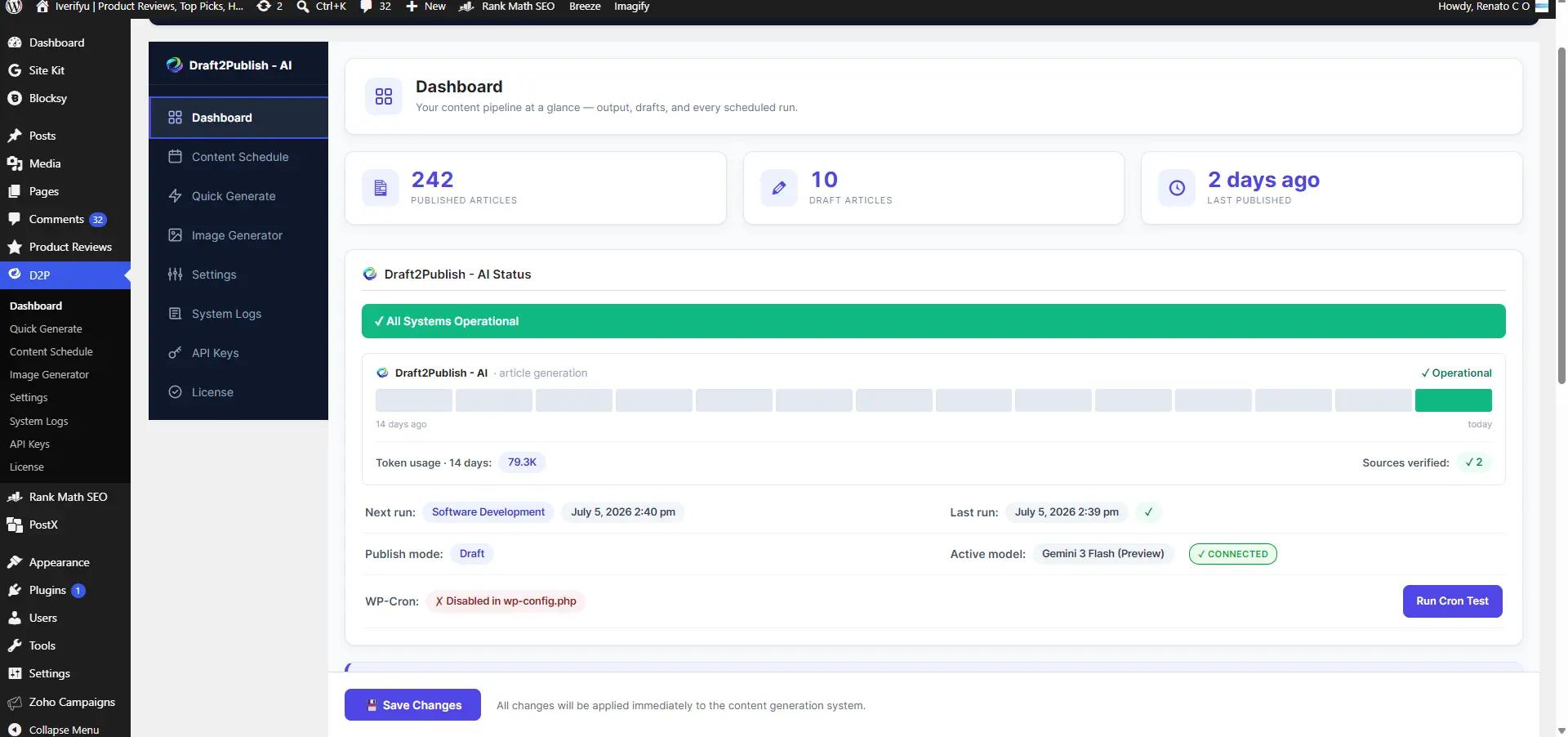The height and width of the screenshot is (737, 1568).
Task: Open System Logs in WP submenu
Action: point(39,421)
